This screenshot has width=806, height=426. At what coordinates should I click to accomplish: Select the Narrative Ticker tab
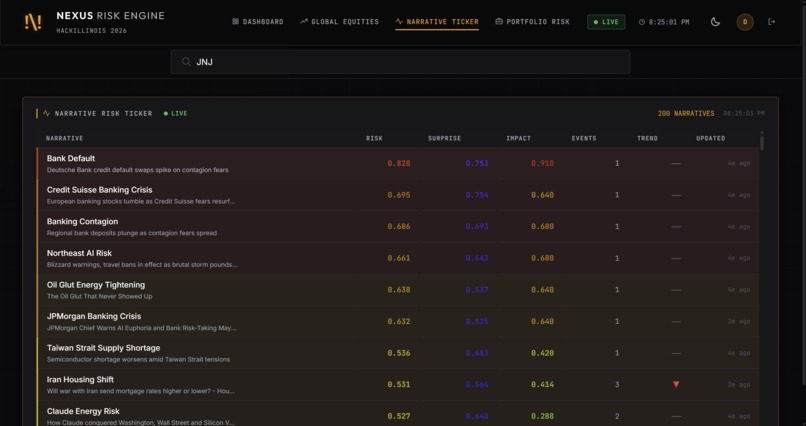(x=437, y=22)
